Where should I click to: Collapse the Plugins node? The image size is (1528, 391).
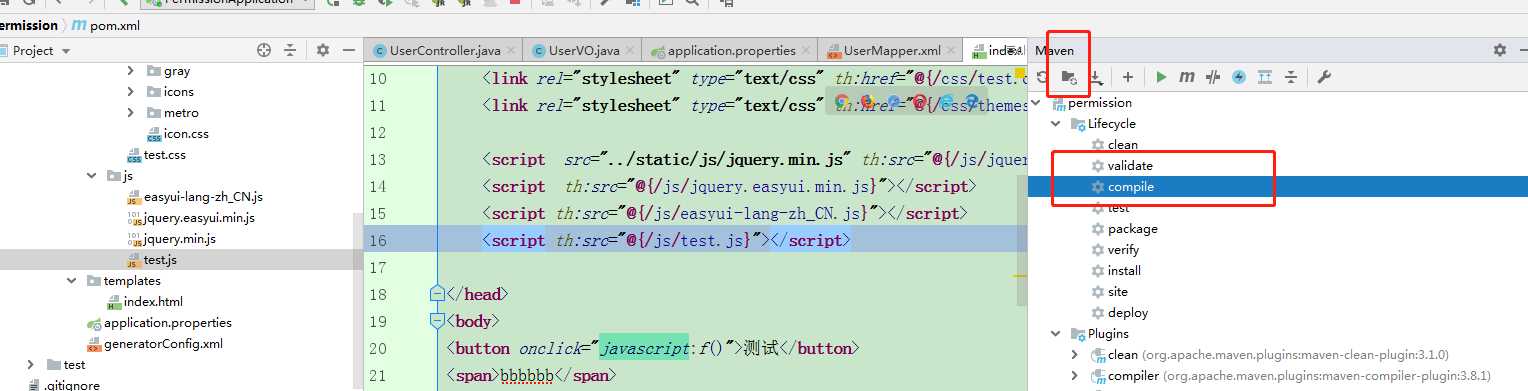pos(1055,334)
